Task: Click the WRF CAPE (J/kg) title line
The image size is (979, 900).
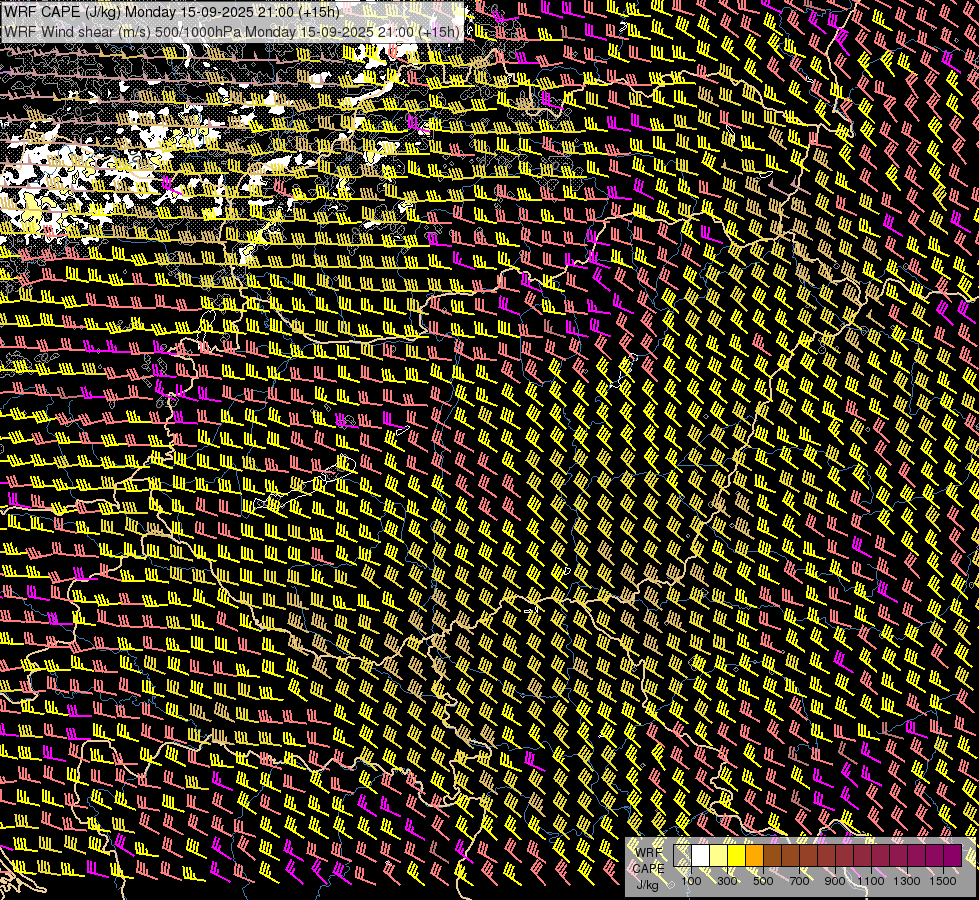Action: click(172, 12)
